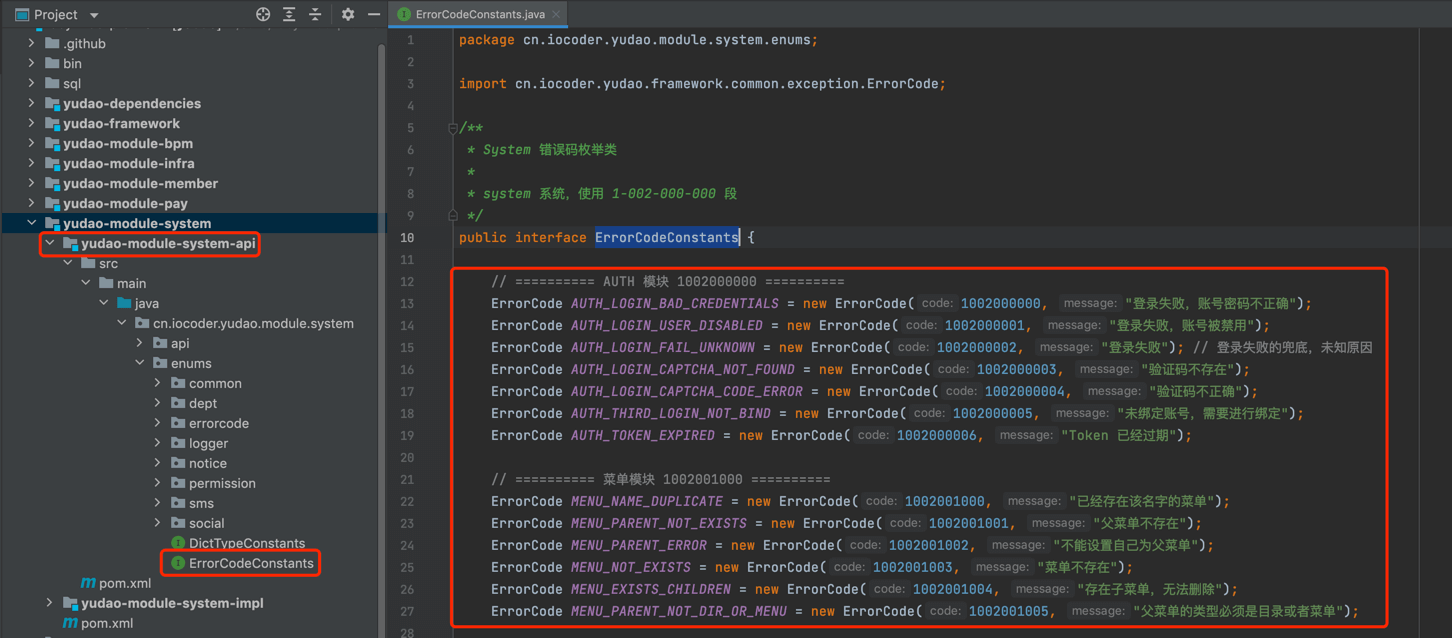Click the Expand All toolbar icon

(x=289, y=15)
